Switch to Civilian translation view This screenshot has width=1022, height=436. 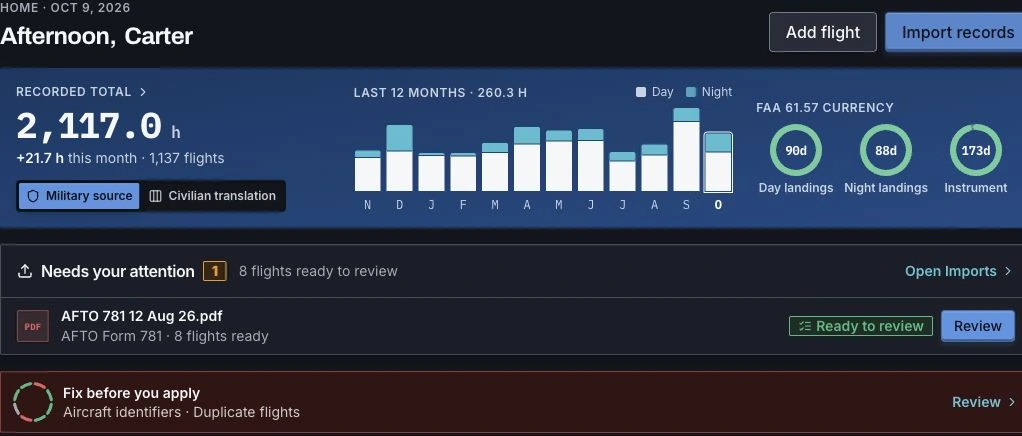pyautogui.click(x=212, y=196)
